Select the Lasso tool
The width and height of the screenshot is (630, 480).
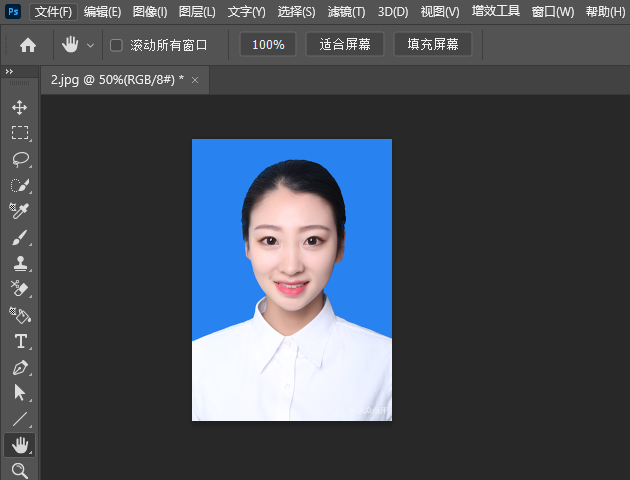[20, 159]
